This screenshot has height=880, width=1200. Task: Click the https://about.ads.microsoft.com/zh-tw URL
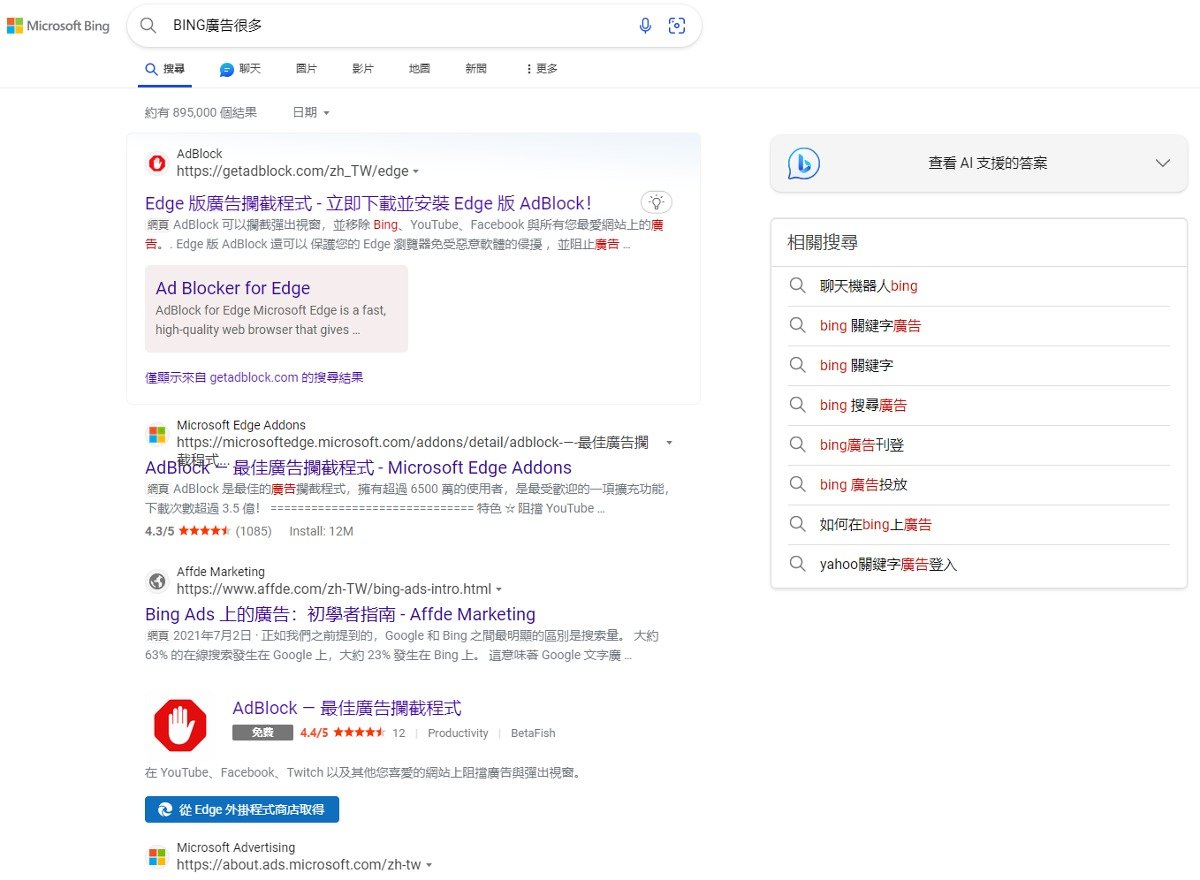[x=299, y=865]
